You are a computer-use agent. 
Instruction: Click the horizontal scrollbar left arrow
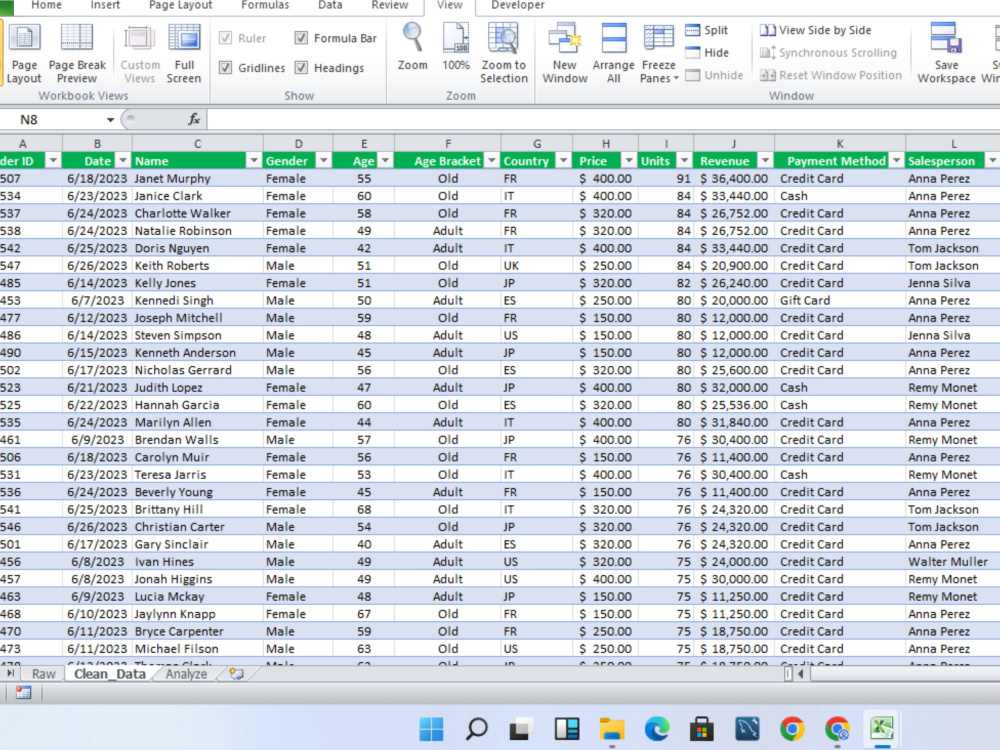click(800, 673)
